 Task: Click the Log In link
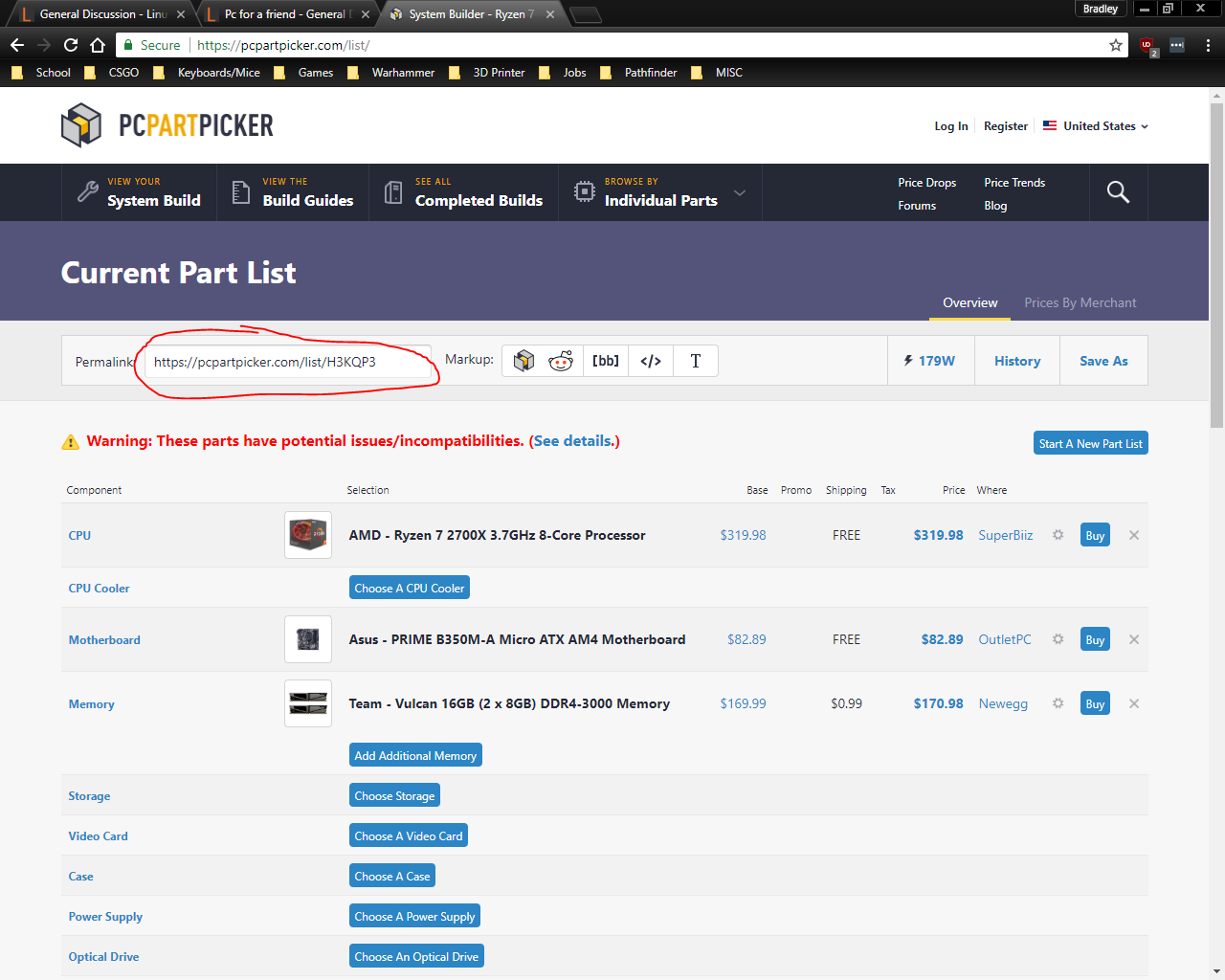(x=951, y=126)
